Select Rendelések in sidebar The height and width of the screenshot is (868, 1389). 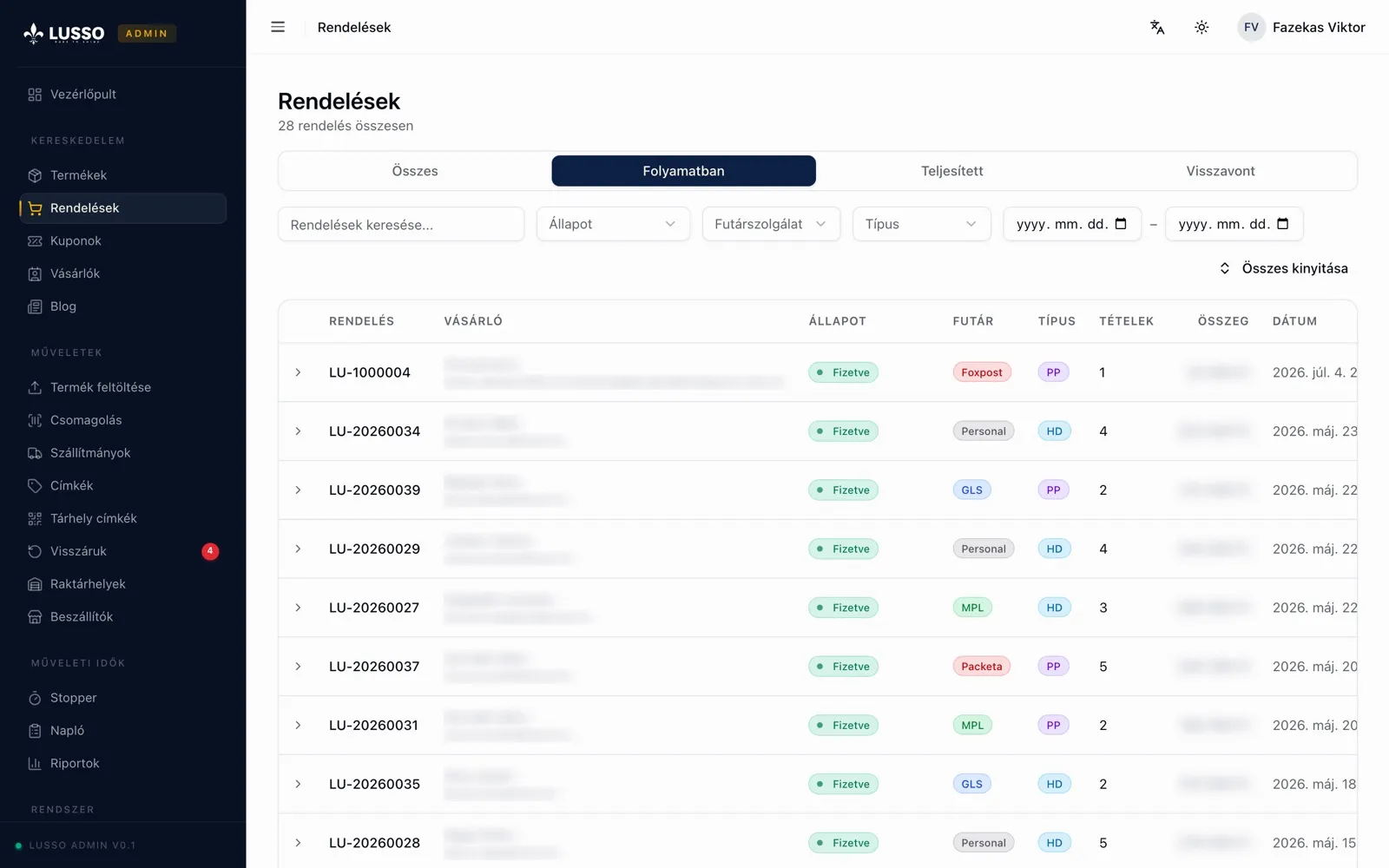pos(122,208)
